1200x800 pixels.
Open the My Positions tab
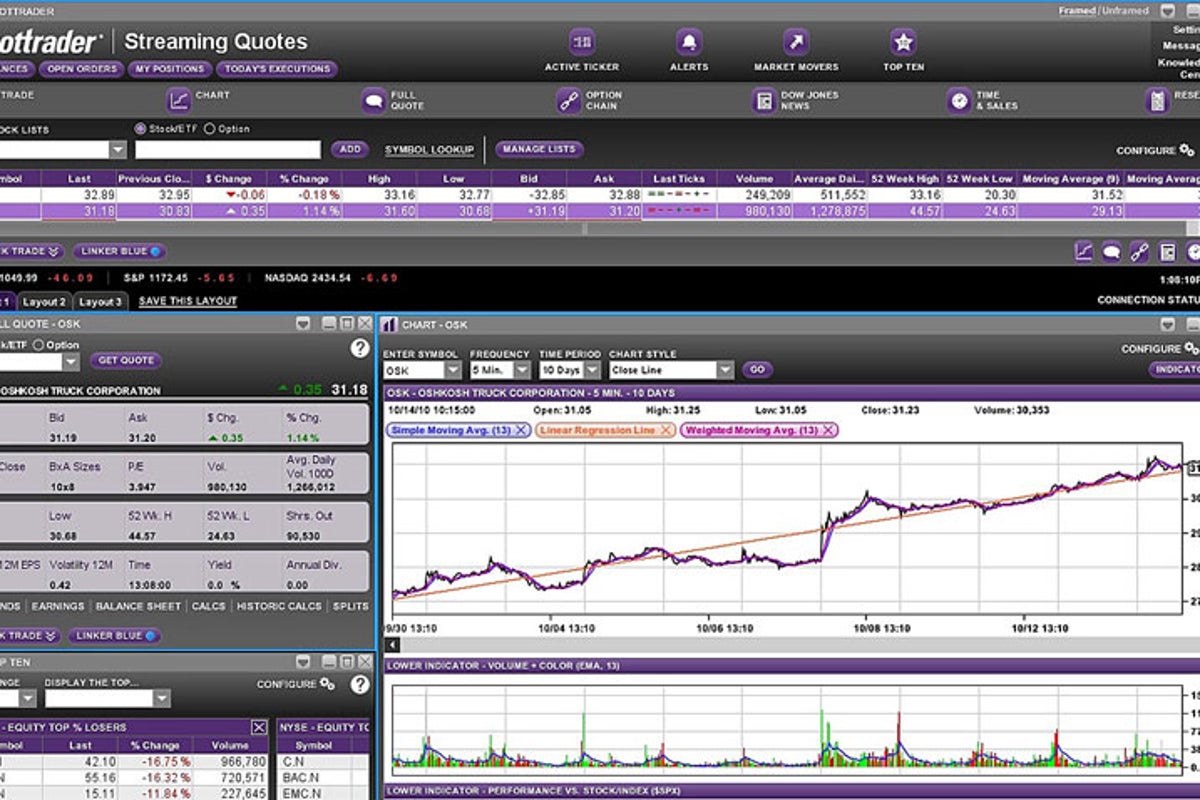point(170,69)
